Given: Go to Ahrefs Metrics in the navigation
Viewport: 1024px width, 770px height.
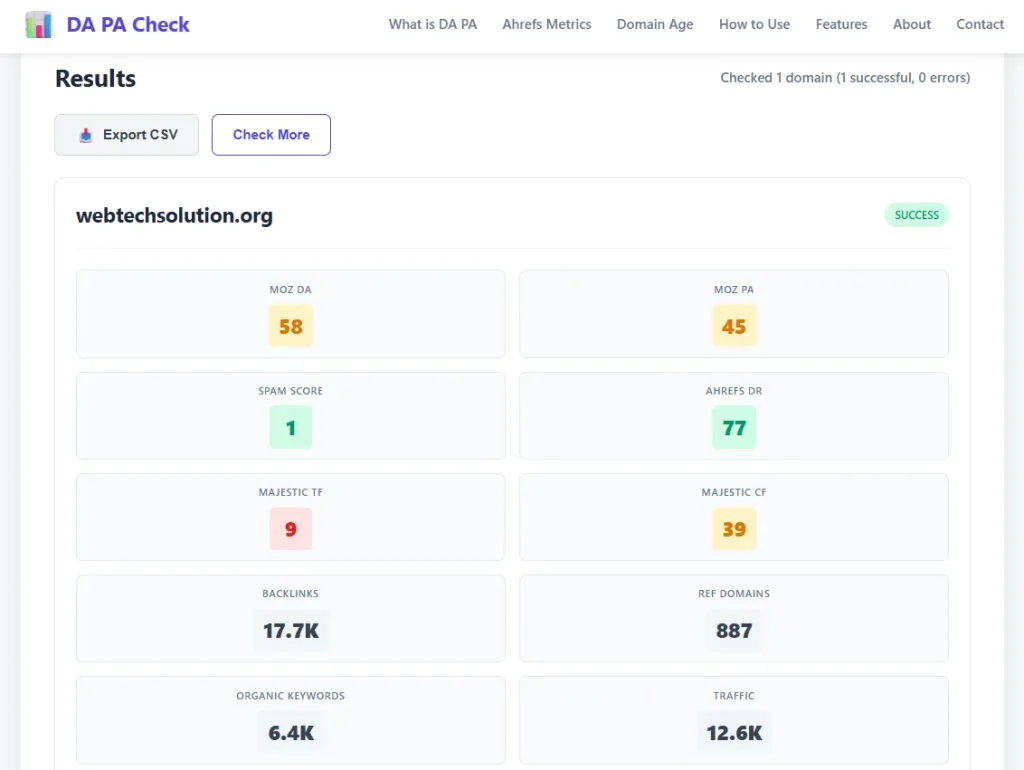Looking at the screenshot, I should (547, 24).
